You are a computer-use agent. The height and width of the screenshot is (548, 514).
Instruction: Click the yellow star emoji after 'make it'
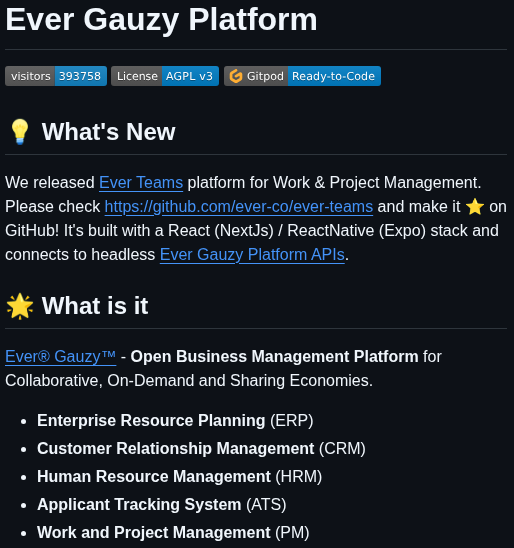[475, 207]
